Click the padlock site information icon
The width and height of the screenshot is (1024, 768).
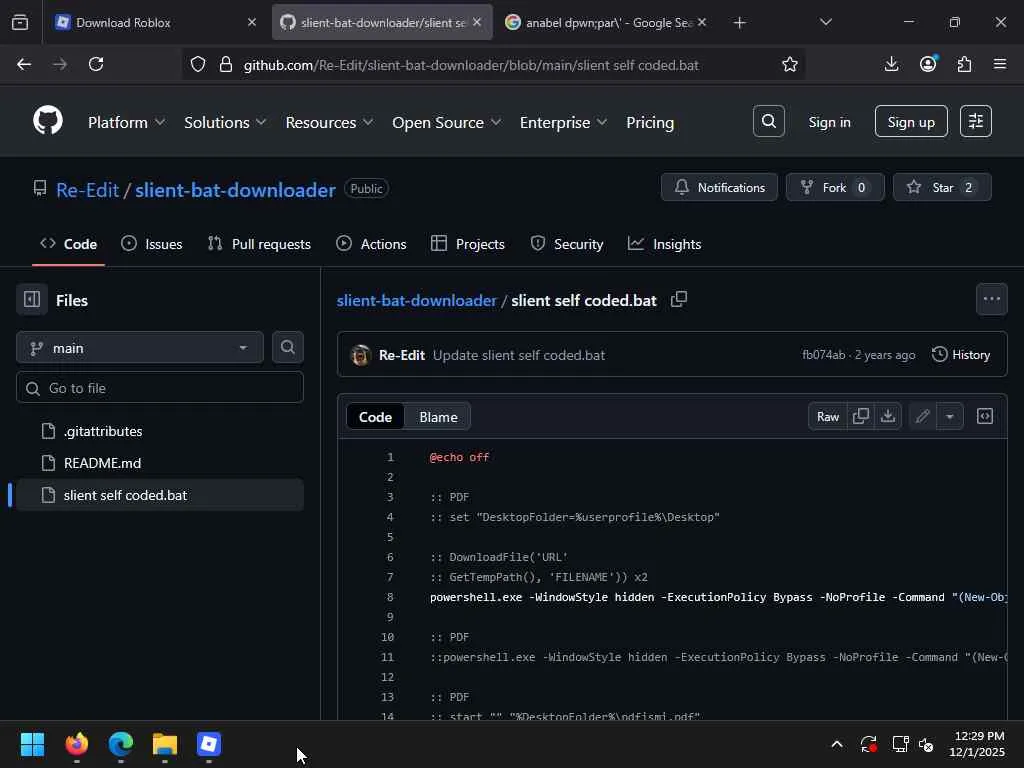click(226, 64)
